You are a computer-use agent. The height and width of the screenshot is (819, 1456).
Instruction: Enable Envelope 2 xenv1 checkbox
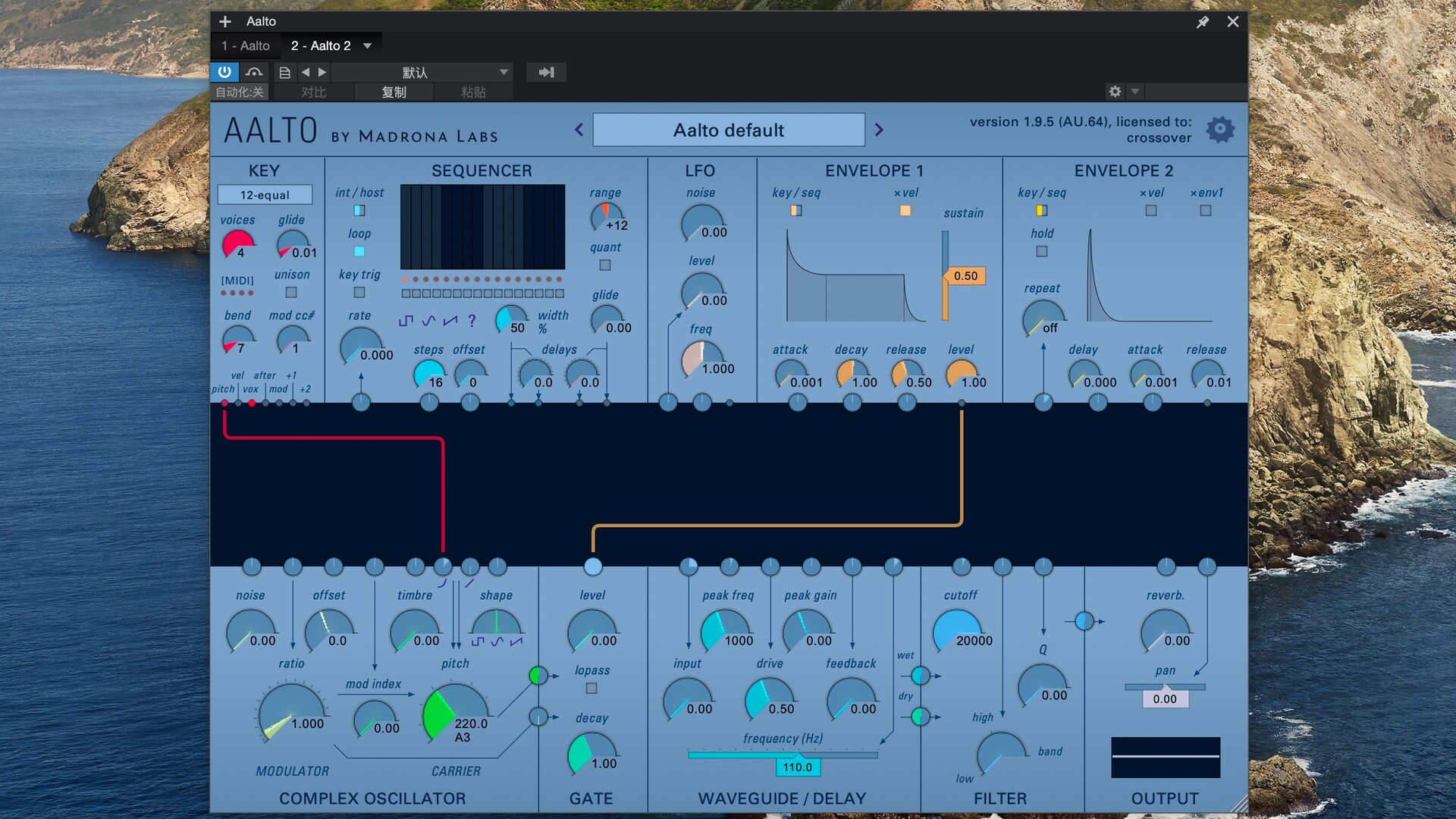[1206, 211]
